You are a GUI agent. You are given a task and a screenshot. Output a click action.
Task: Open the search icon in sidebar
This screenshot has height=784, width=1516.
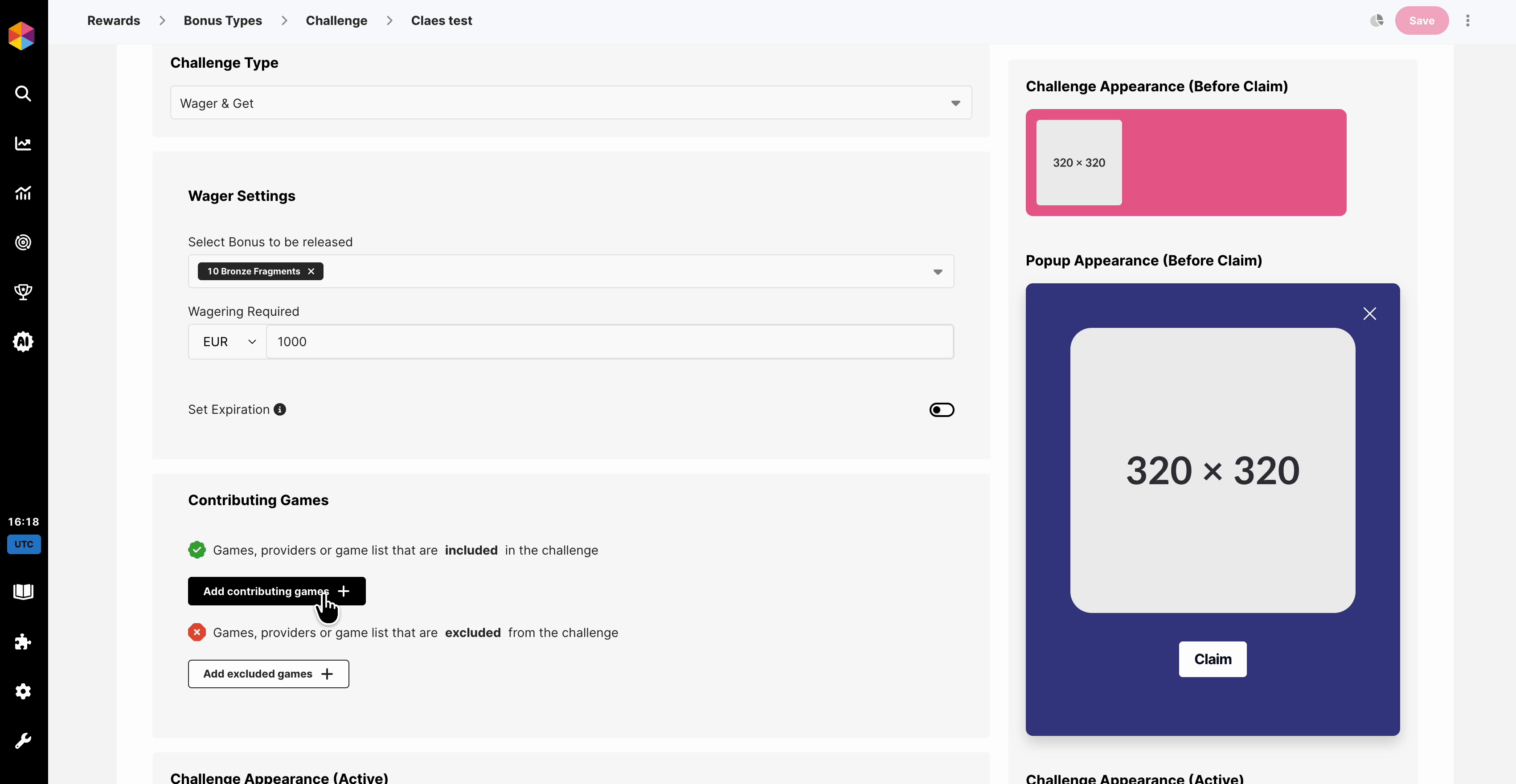[x=23, y=94]
